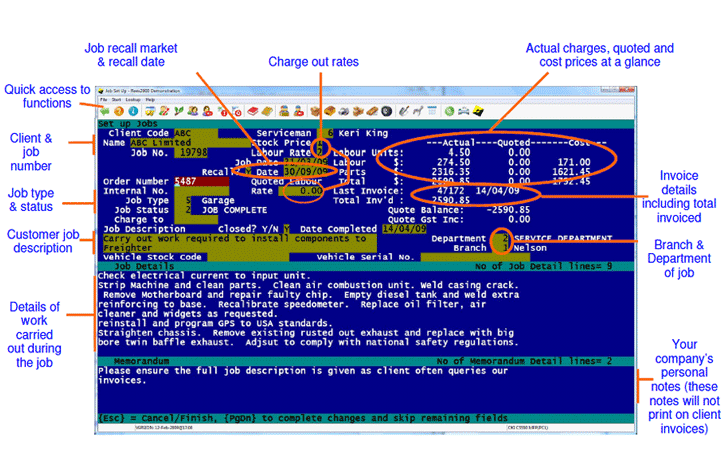The width and height of the screenshot is (726, 476).
Task: Toggle the Closed? Y/N field
Action: [285, 228]
